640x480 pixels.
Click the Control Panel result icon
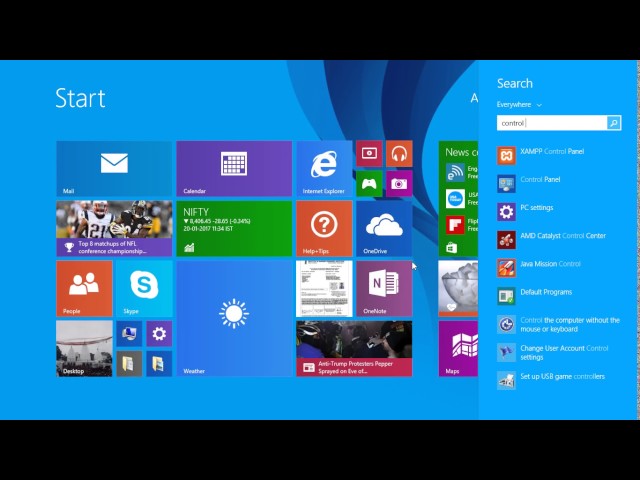pos(506,184)
